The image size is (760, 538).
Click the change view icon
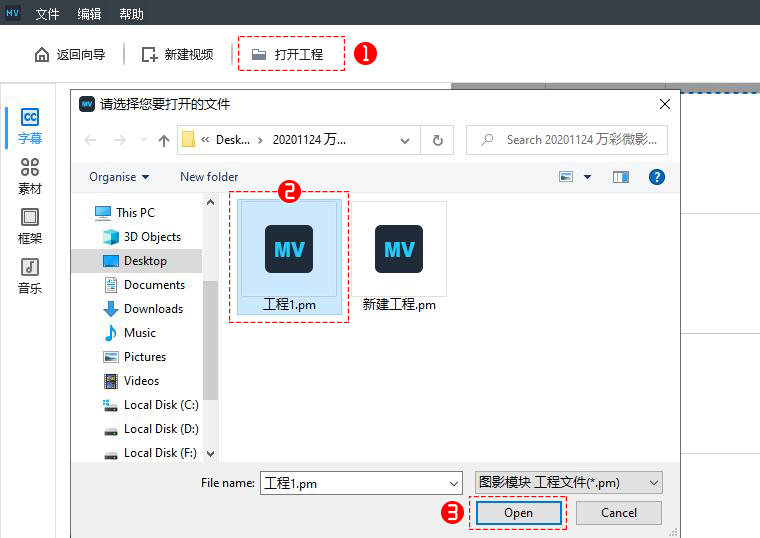coord(566,177)
